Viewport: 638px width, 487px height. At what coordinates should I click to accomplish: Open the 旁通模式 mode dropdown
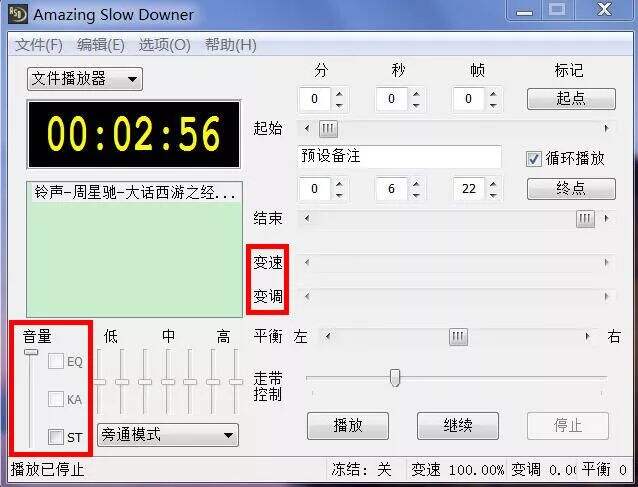168,435
